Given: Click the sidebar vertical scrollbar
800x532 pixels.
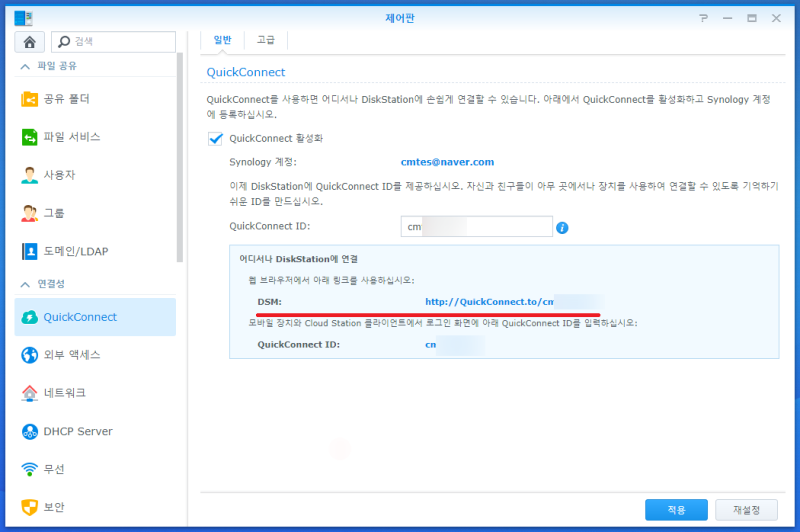Looking at the screenshot, I should 180,157.
